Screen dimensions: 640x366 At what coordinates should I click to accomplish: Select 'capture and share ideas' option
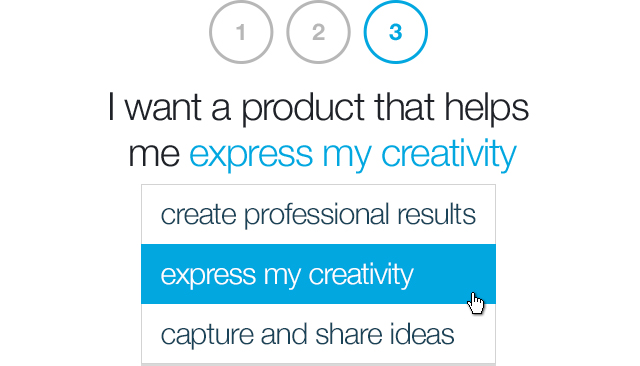point(318,334)
